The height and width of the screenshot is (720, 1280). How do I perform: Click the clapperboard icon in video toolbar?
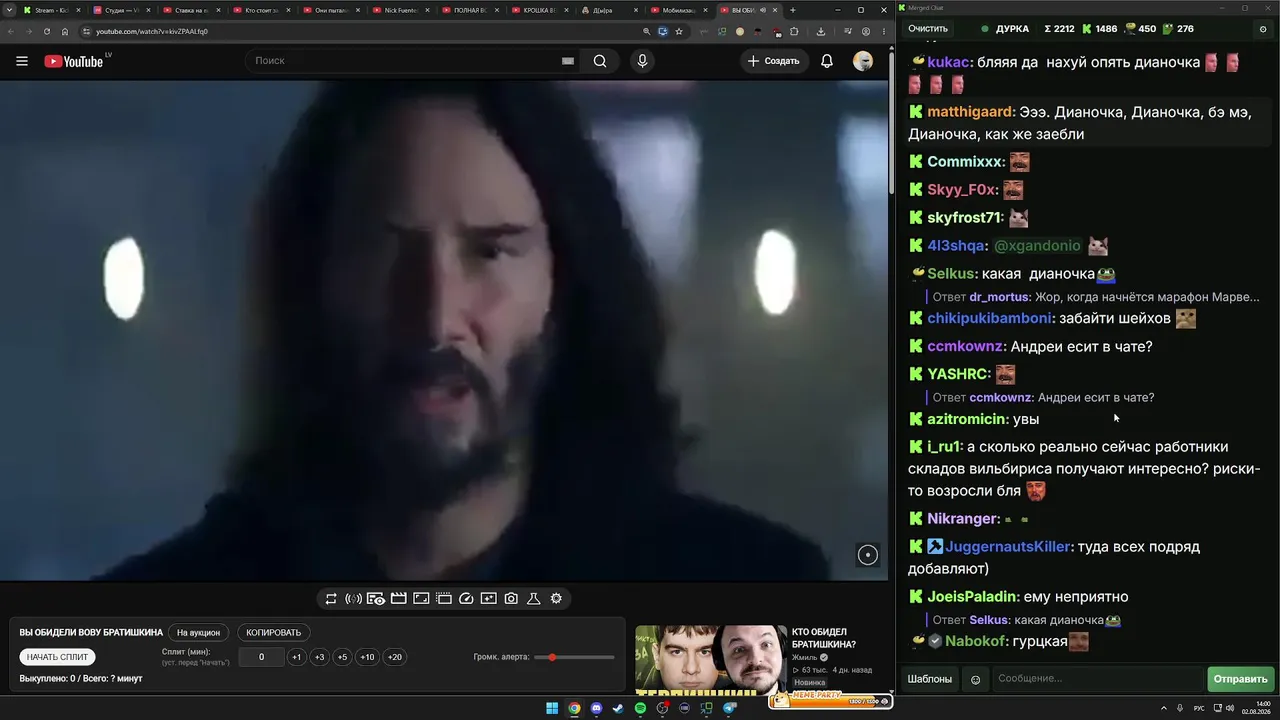click(x=398, y=599)
